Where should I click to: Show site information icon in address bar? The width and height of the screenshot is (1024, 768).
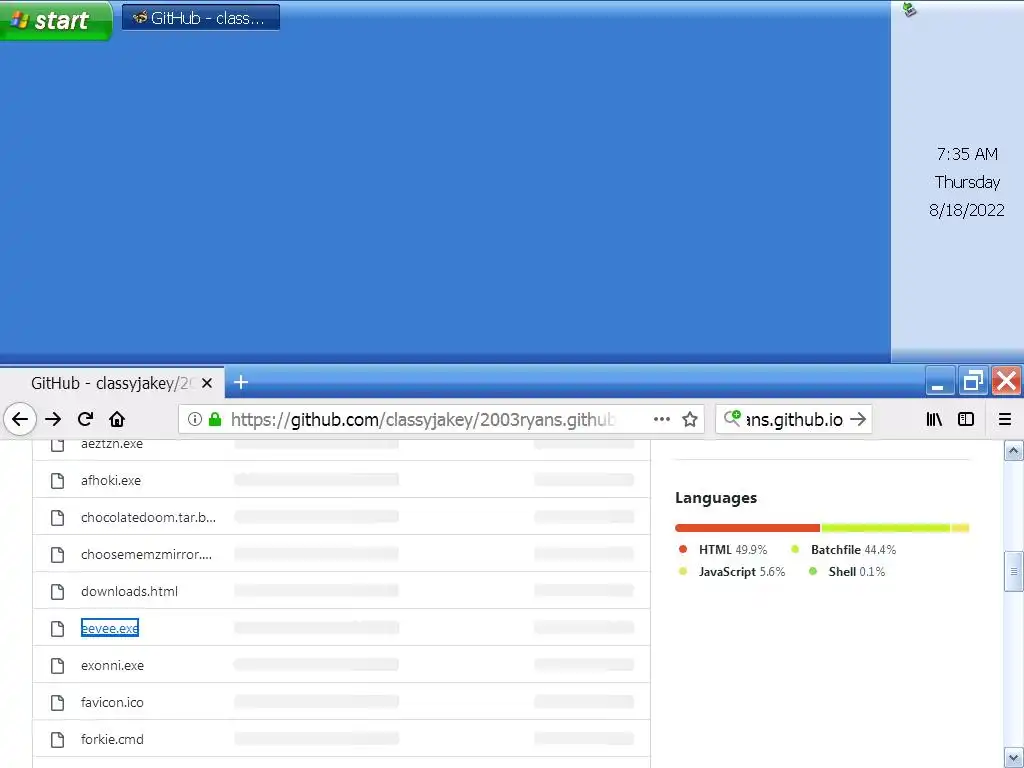[195, 419]
